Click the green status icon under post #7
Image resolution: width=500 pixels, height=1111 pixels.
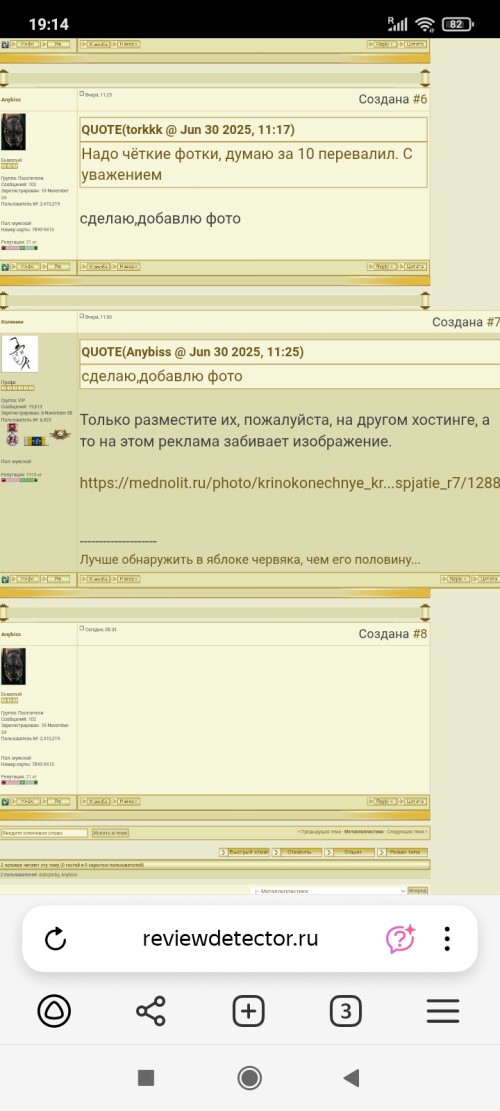pyautogui.click(x=5, y=579)
